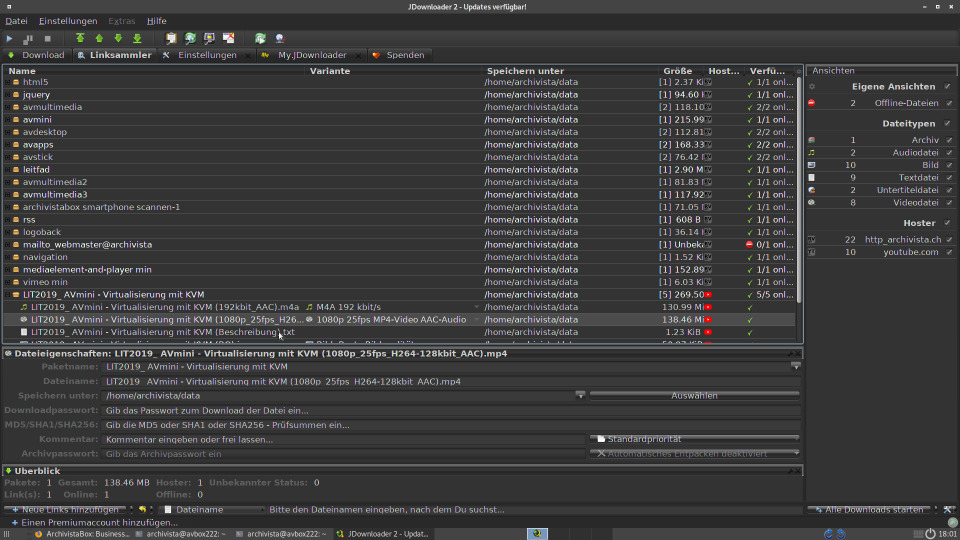The width and height of the screenshot is (960, 540).
Task: Open the Paketname dropdown arrow
Action: tap(795, 366)
